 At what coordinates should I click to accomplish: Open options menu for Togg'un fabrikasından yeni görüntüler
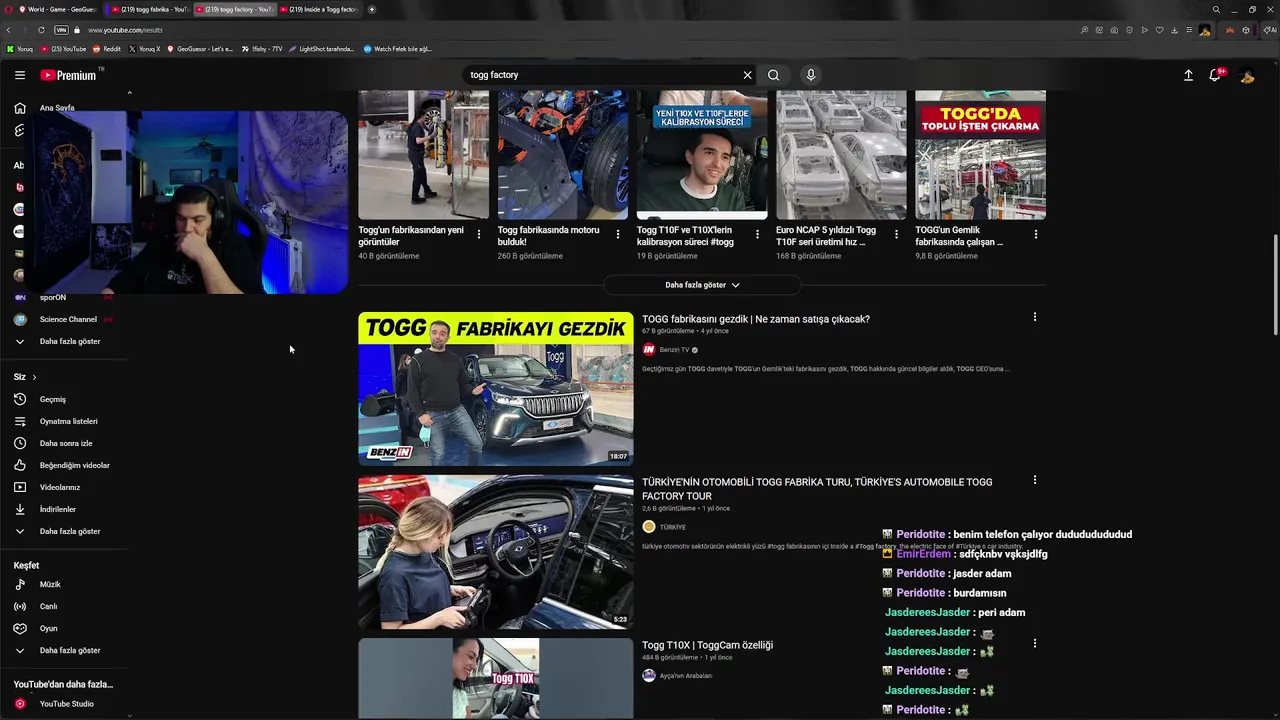tap(479, 234)
